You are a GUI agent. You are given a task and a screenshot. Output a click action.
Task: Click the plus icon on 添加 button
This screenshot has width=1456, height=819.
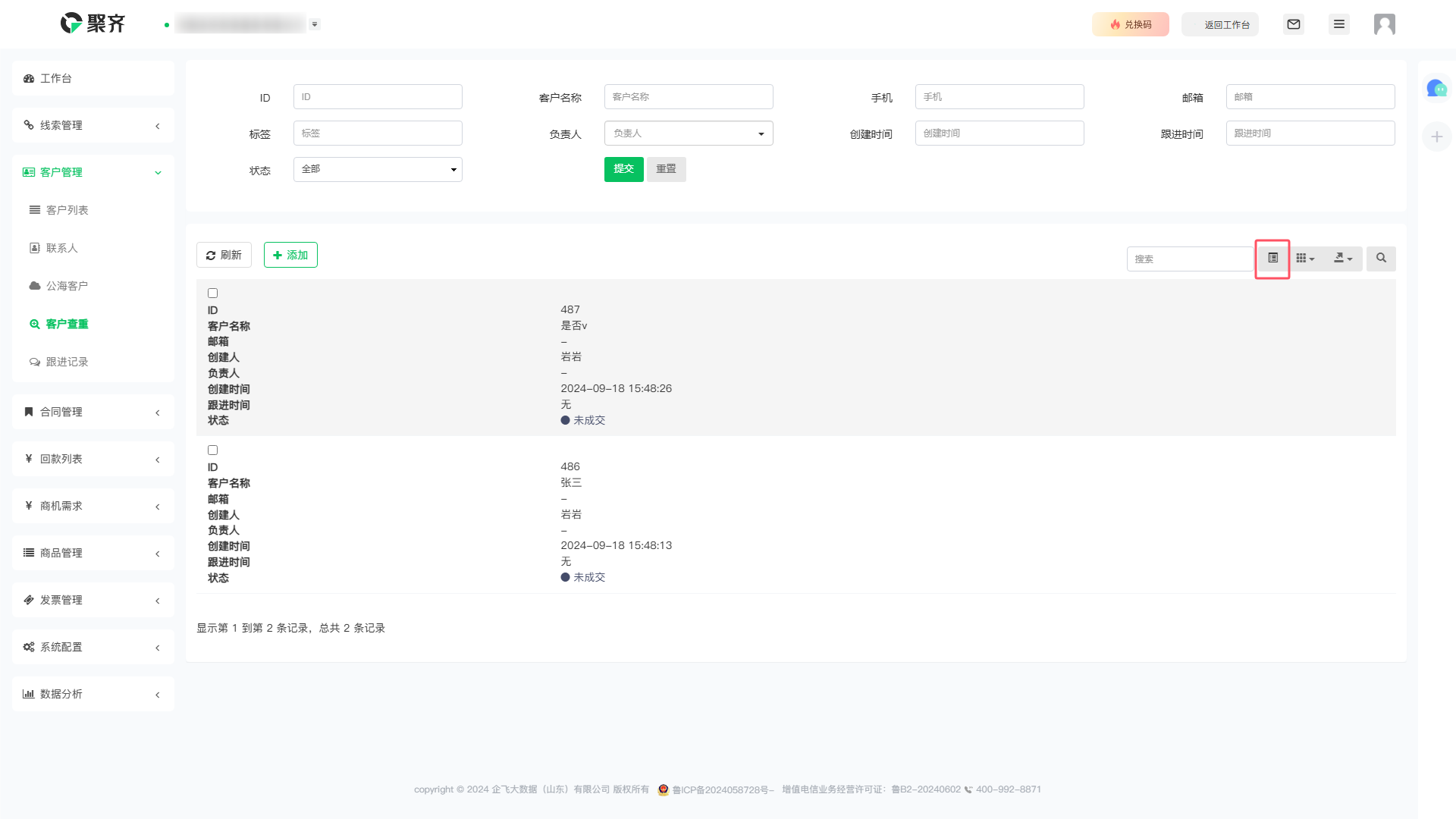[x=278, y=256]
